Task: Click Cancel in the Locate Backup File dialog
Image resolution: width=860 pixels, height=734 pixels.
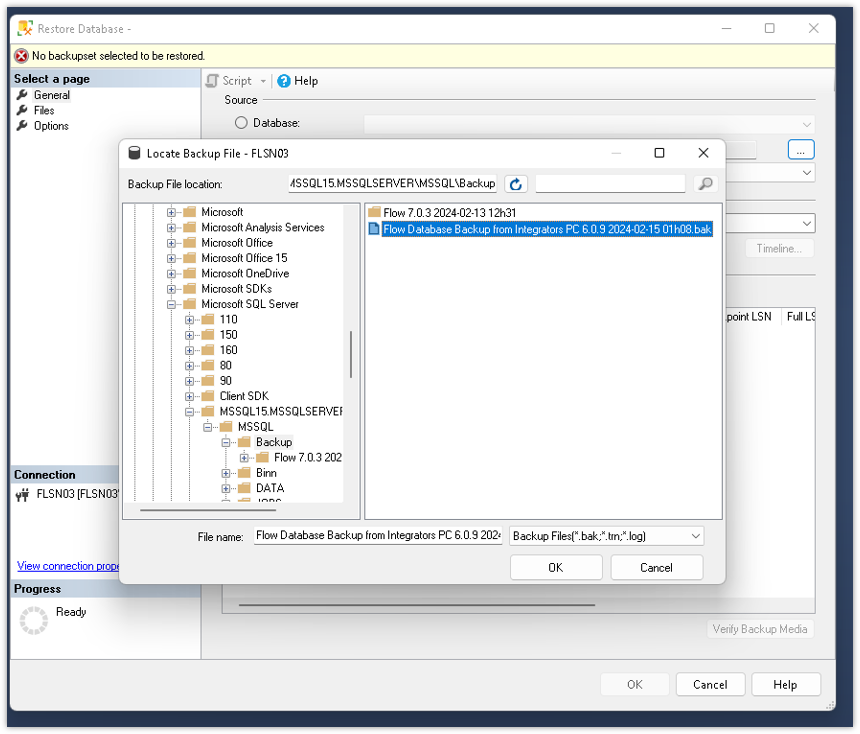Action: click(656, 568)
